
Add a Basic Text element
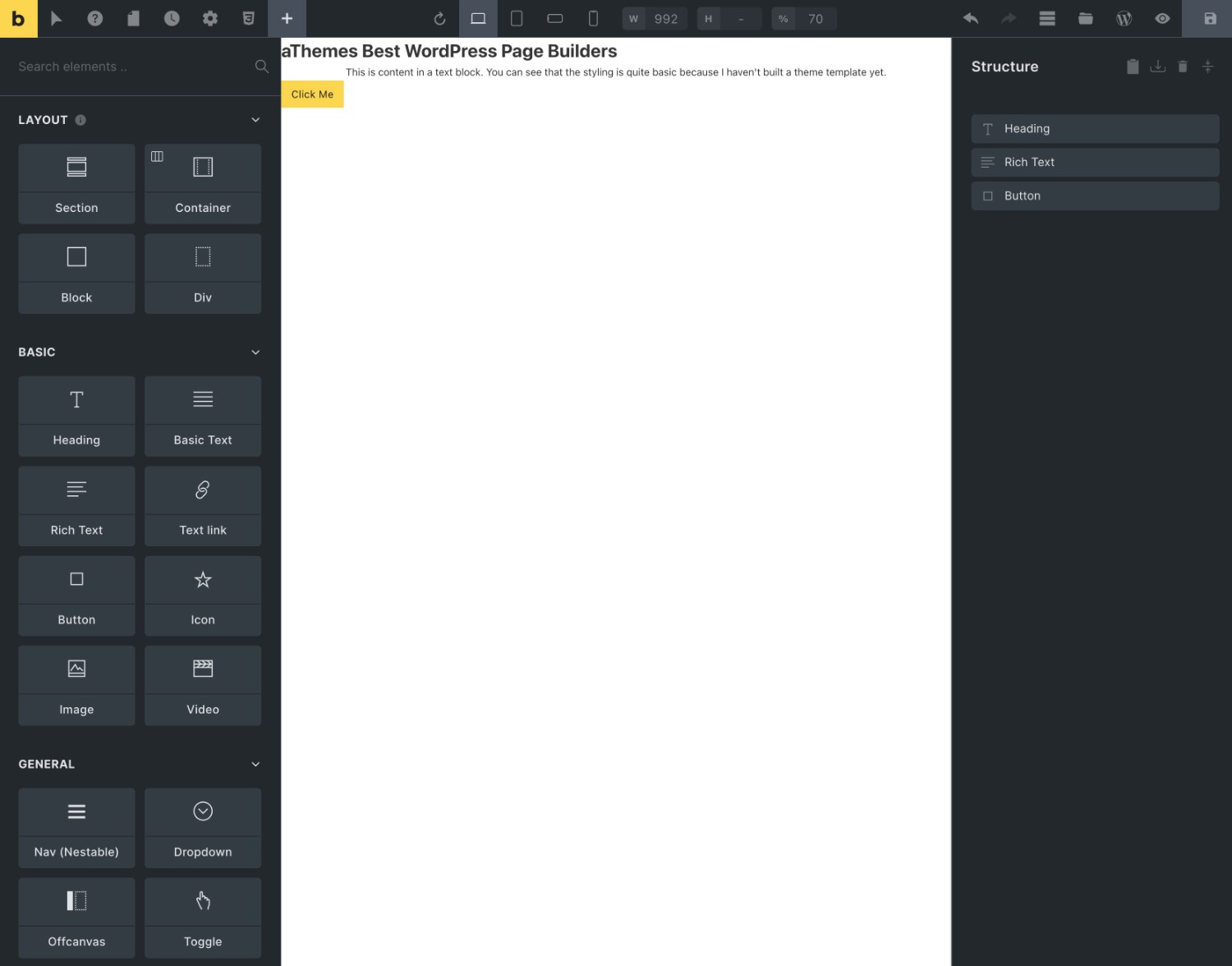coord(203,416)
